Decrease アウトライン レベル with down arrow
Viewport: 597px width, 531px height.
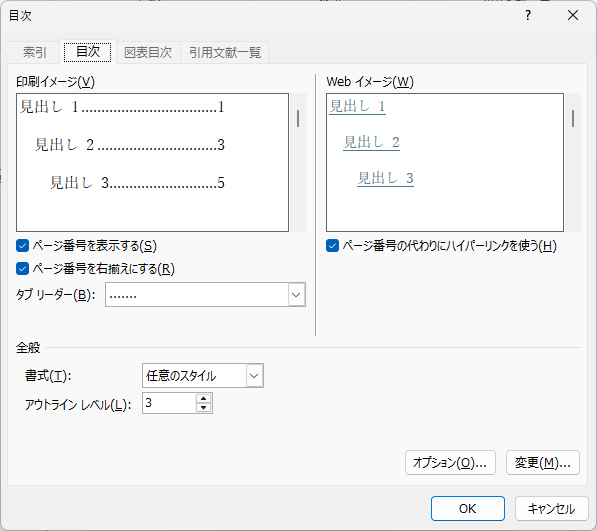tap(203, 408)
